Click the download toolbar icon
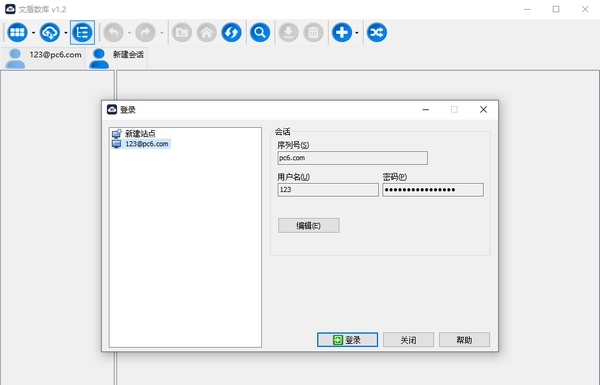Viewport: 600px width, 385px height. 289,33
